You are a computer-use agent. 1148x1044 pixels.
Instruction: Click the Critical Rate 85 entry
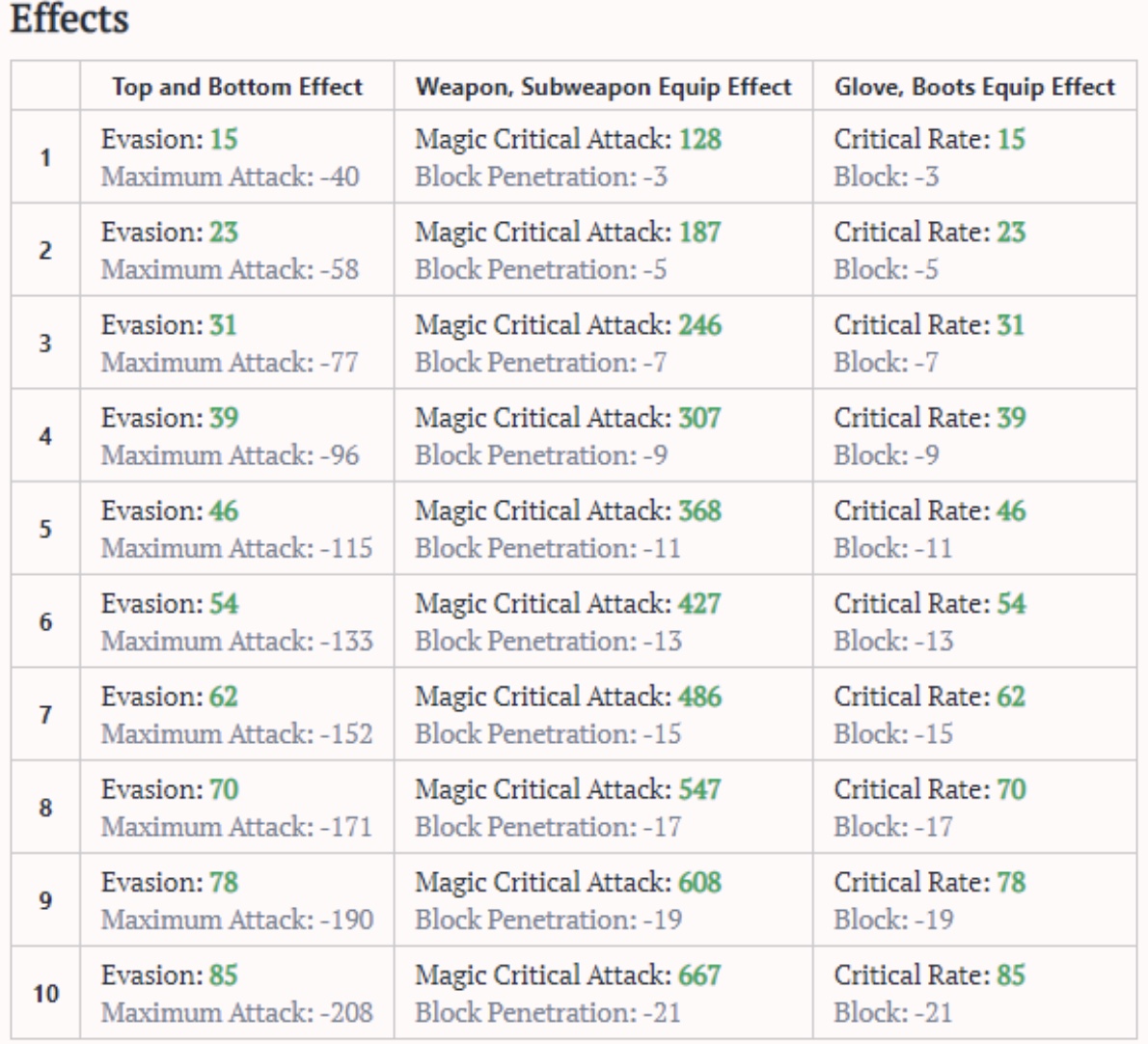point(929,975)
